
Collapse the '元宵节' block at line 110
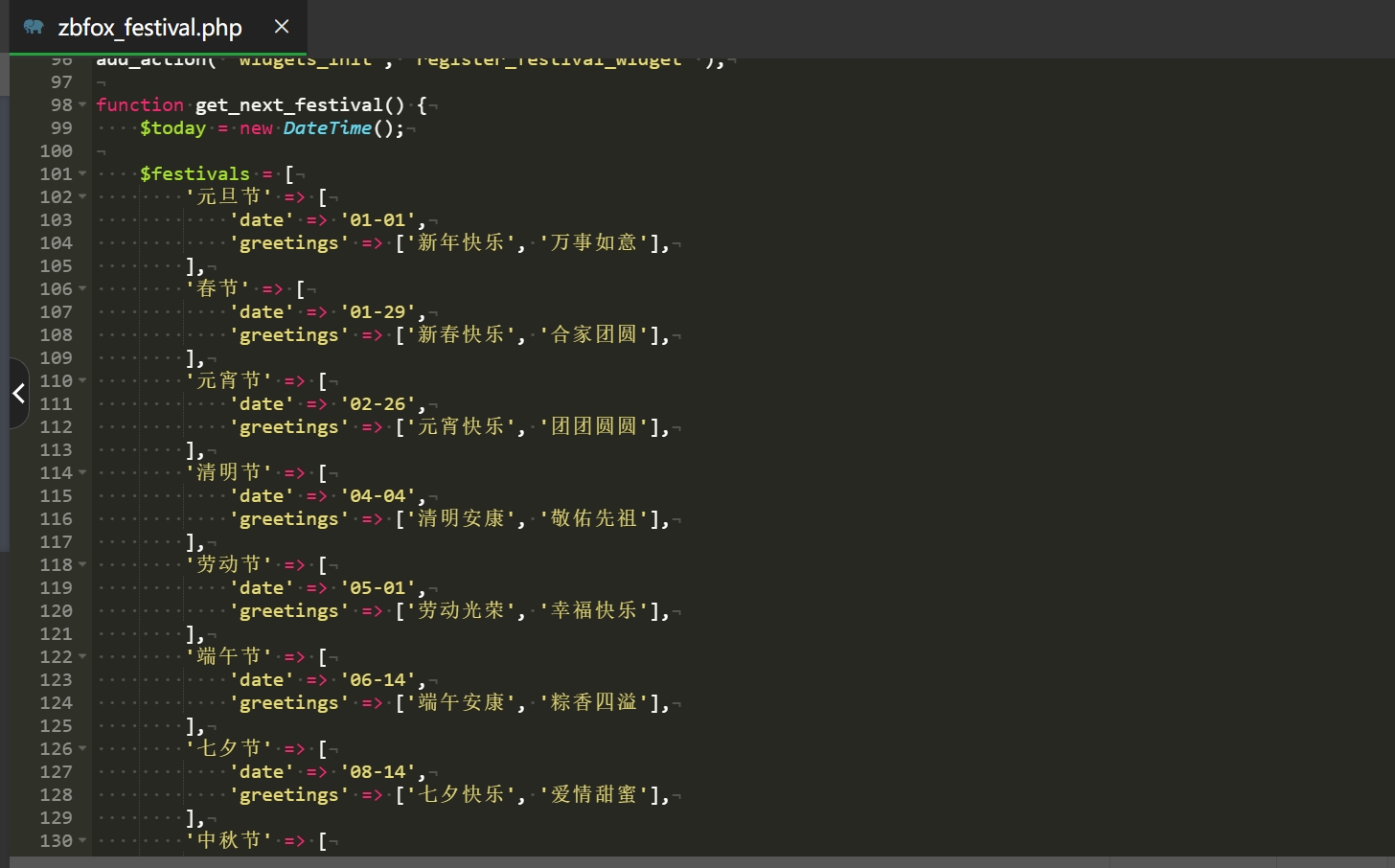point(82,380)
